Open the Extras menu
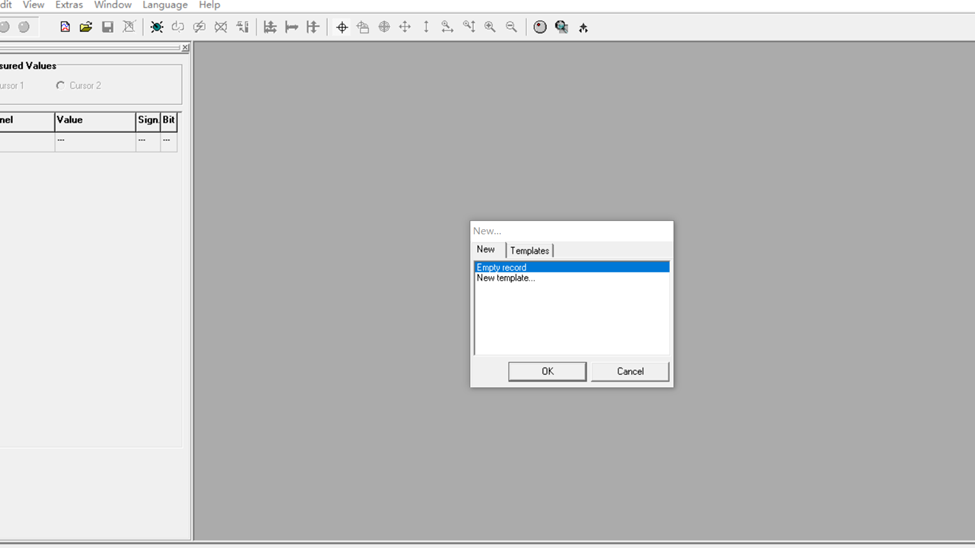Viewport: 975px width, 548px height. pos(69,5)
